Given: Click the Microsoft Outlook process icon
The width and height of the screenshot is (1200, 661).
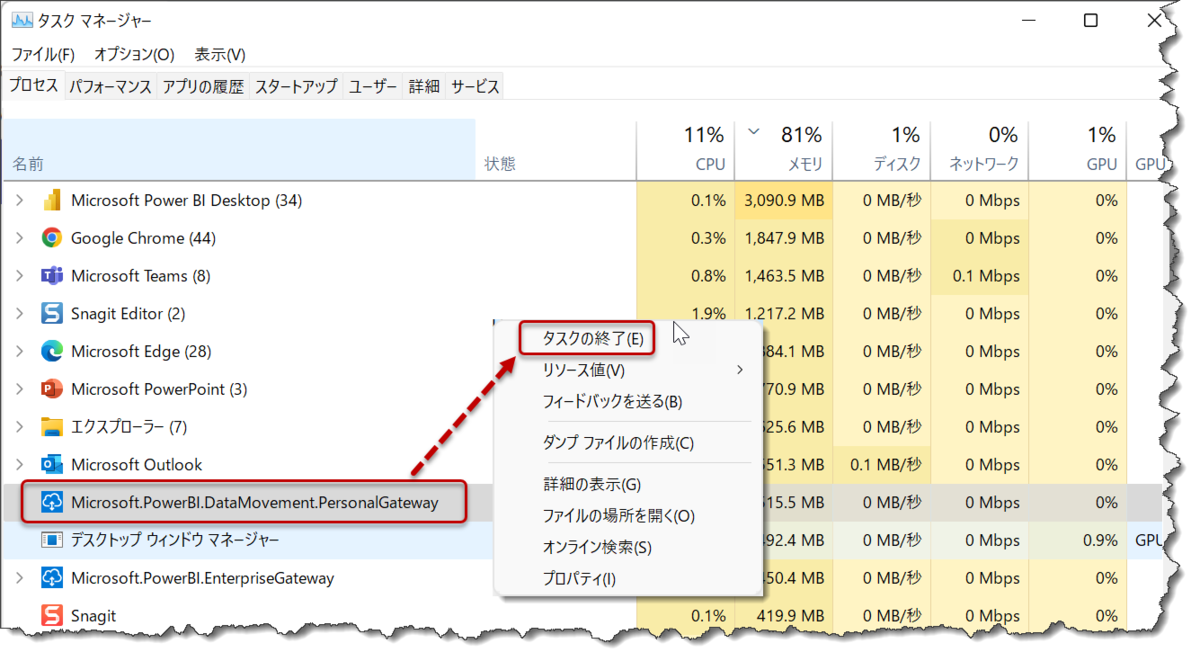Looking at the screenshot, I should (x=52, y=464).
